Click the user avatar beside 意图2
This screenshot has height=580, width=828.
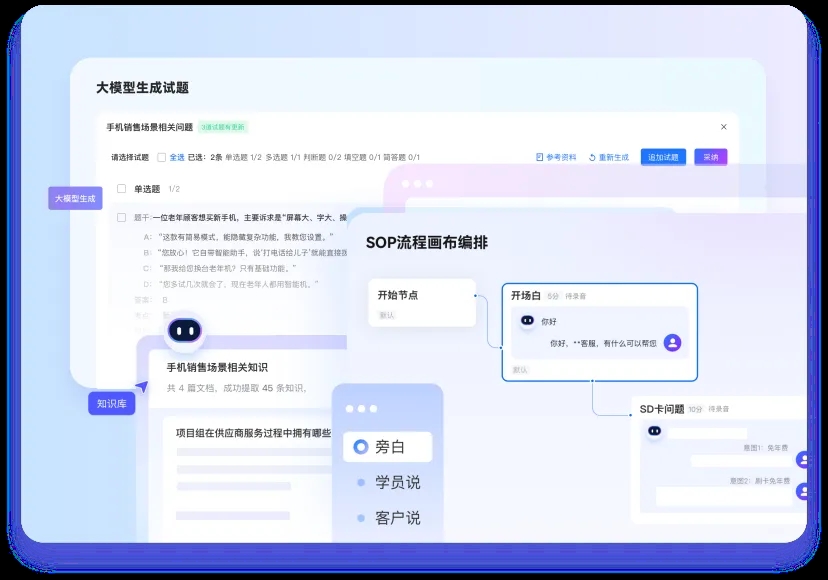pyautogui.click(x=802, y=491)
